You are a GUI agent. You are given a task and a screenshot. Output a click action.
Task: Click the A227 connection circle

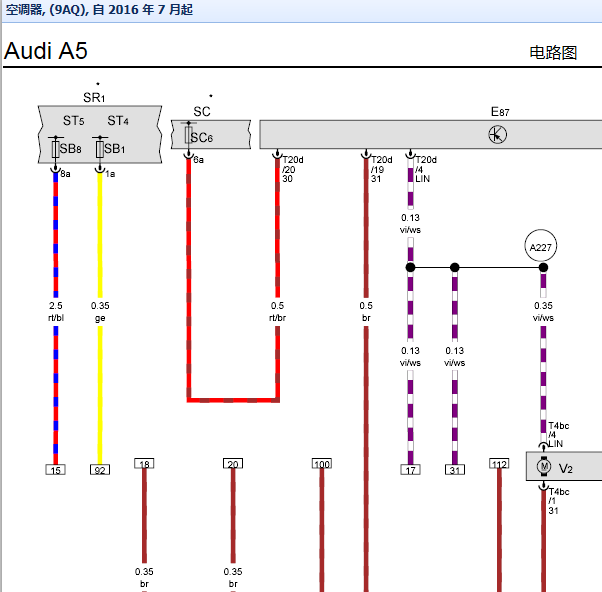pos(541,246)
